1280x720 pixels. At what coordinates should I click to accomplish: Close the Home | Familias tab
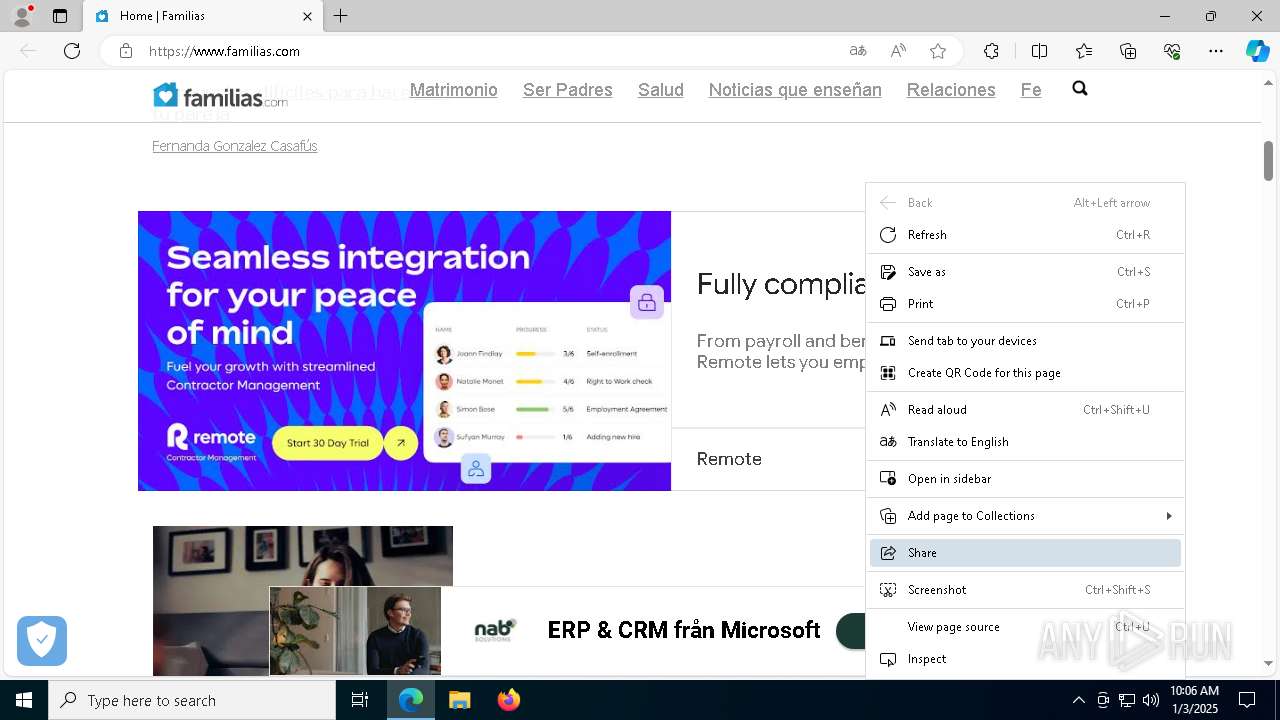click(307, 16)
